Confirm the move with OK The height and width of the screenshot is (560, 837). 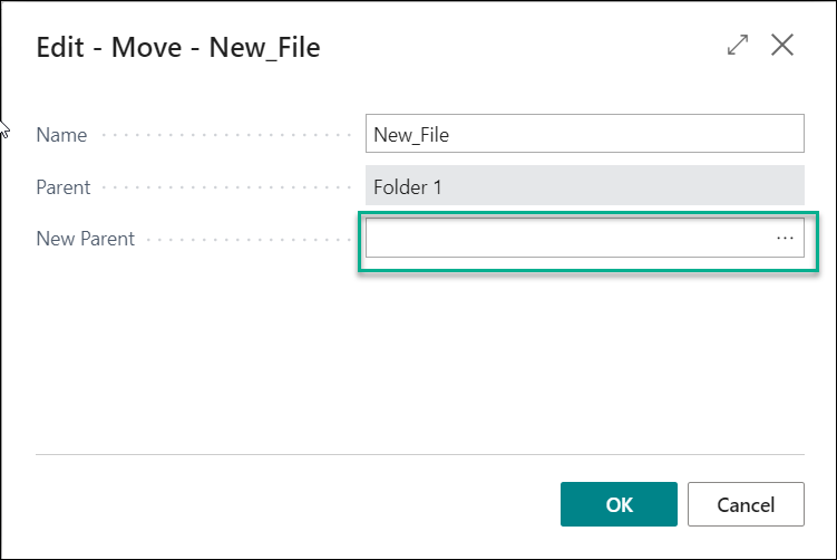619,505
